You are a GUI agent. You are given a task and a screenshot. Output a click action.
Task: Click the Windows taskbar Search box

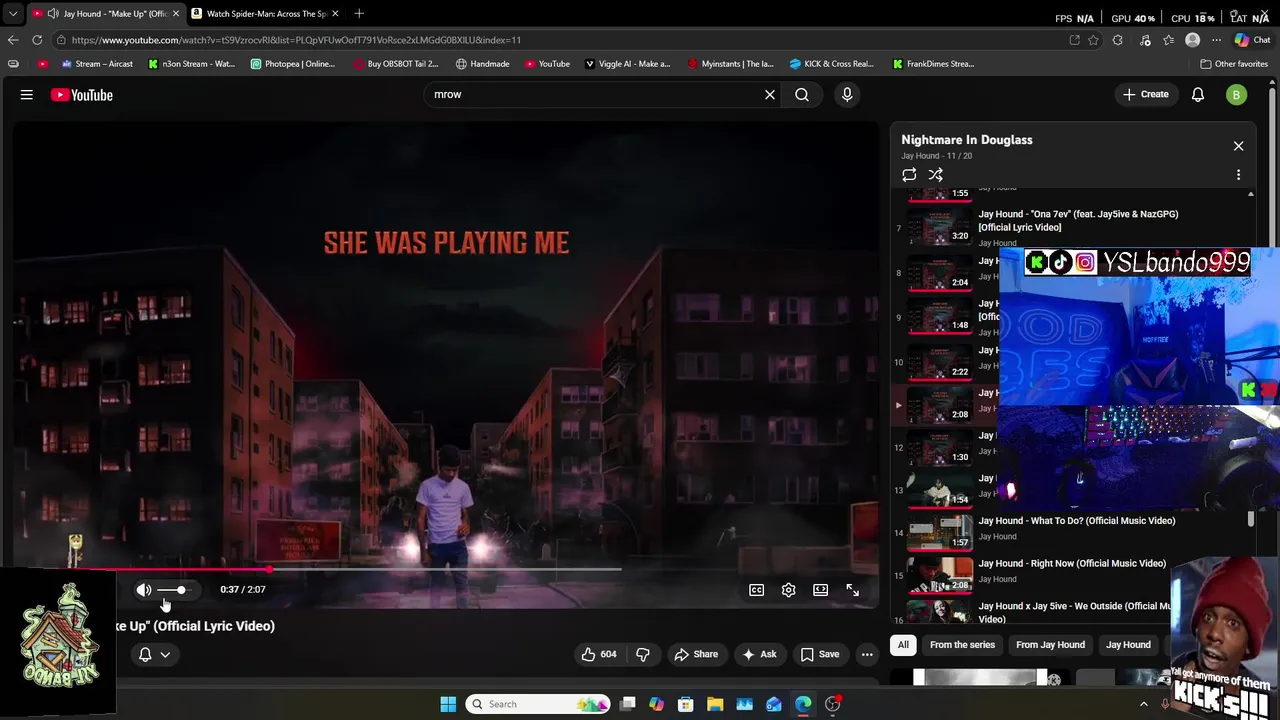(538, 704)
